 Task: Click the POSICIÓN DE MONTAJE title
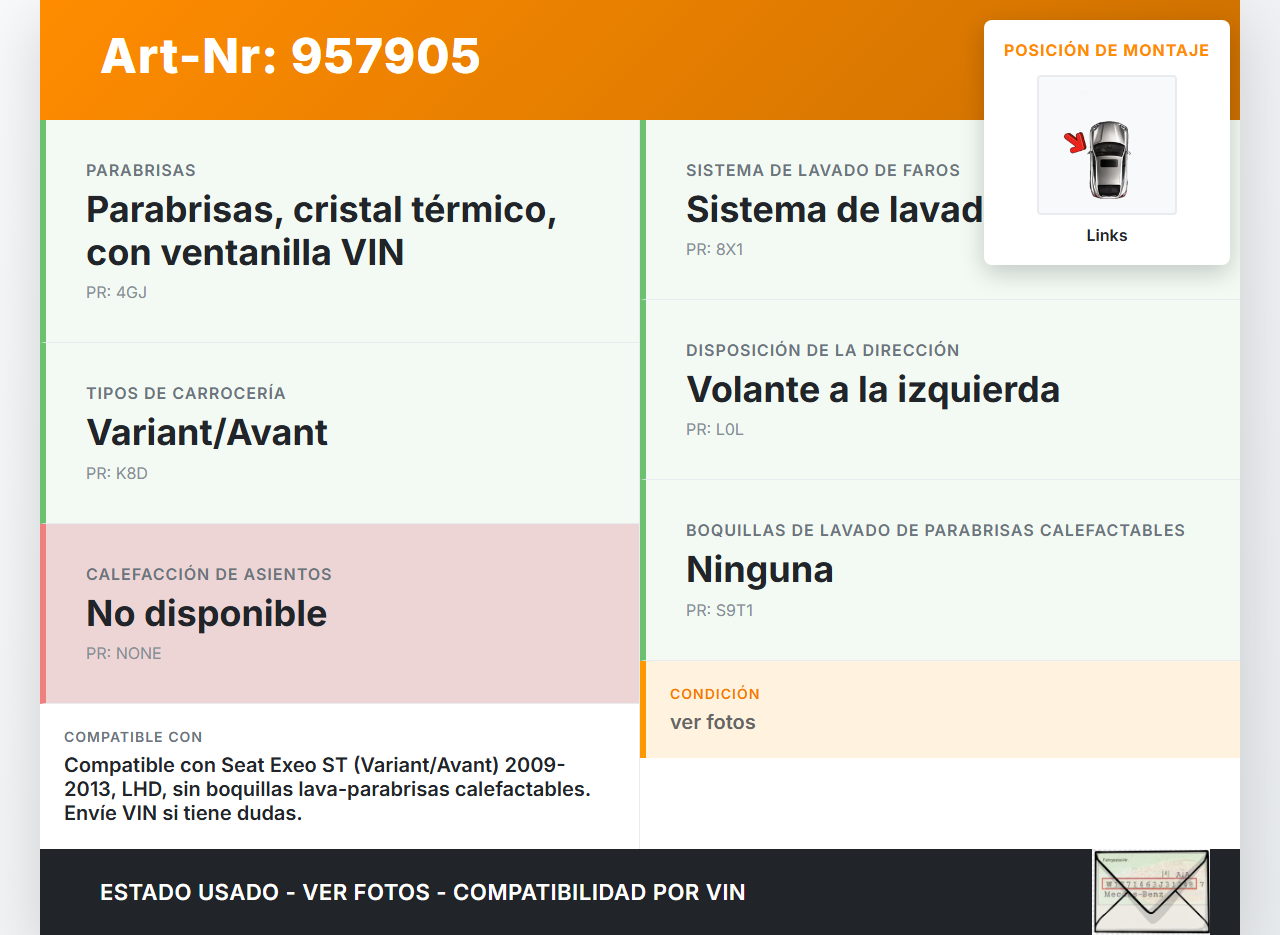[x=1107, y=50]
